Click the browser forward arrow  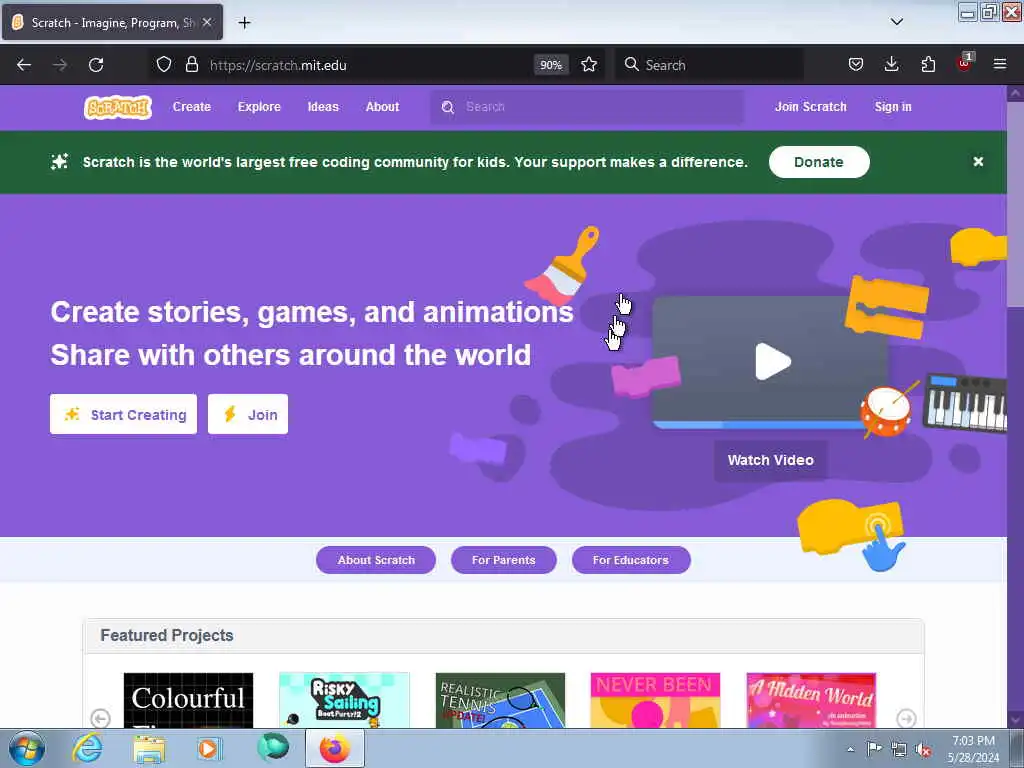(x=60, y=65)
